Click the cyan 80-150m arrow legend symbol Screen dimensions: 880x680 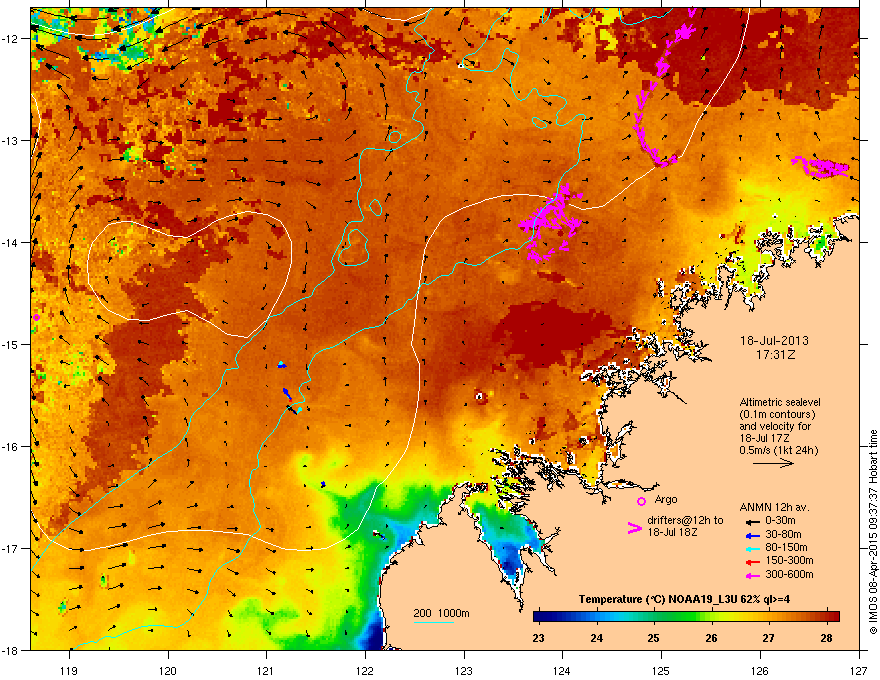pos(752,548)
